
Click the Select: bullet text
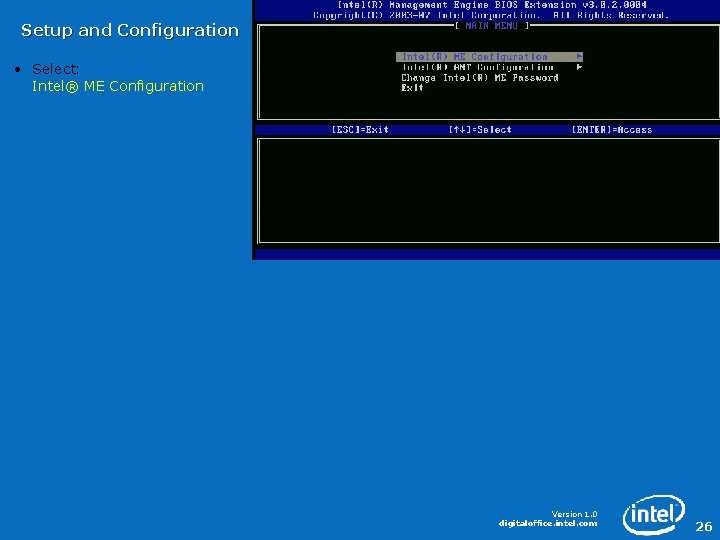(x=56, y=69)
